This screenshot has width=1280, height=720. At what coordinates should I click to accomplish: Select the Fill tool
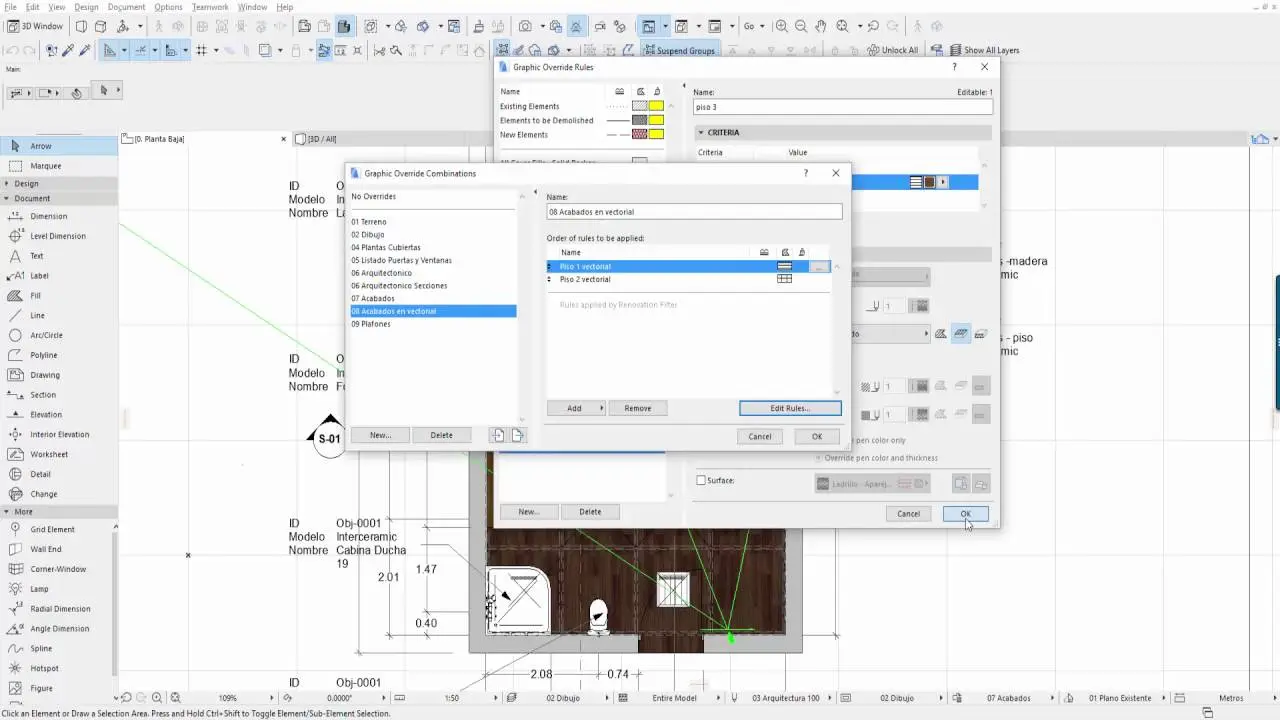(x=38, y=295)
